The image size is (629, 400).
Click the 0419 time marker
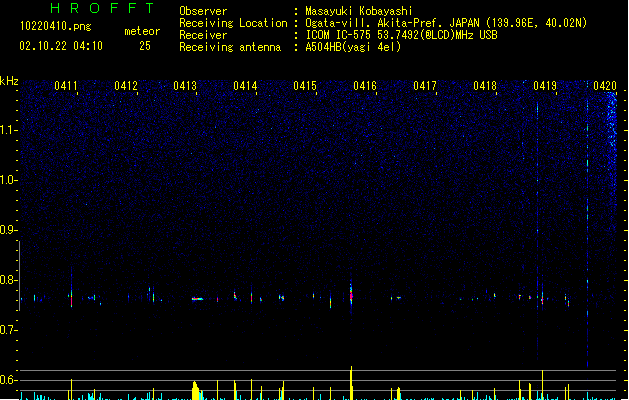tap(545, 86)
